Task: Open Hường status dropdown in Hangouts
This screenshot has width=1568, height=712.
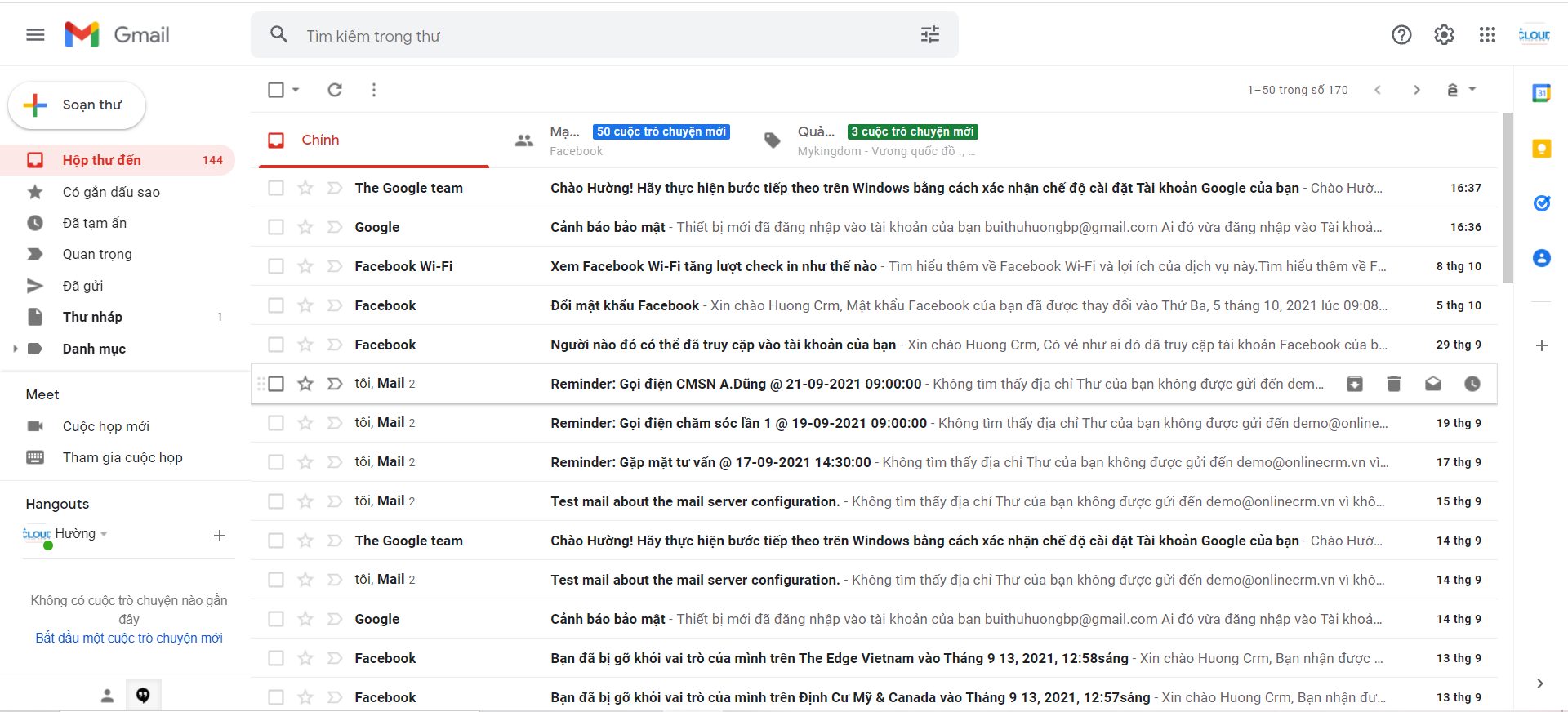Action: click(x=104, y=534)
